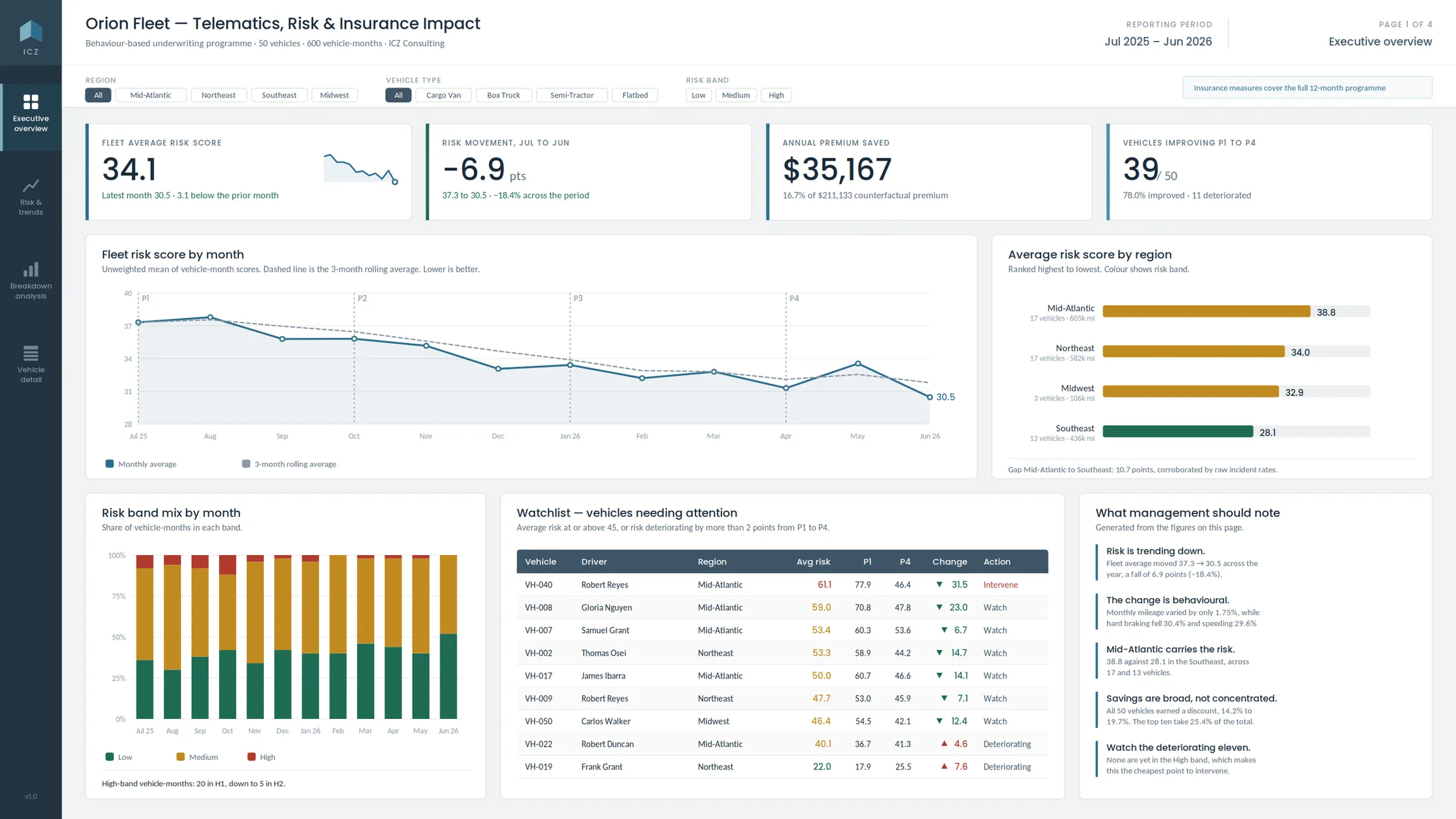The height and width of the screenshot is (819, 1456).
Task: Select the Medium risk band filter
Action: tap(736, 95)
